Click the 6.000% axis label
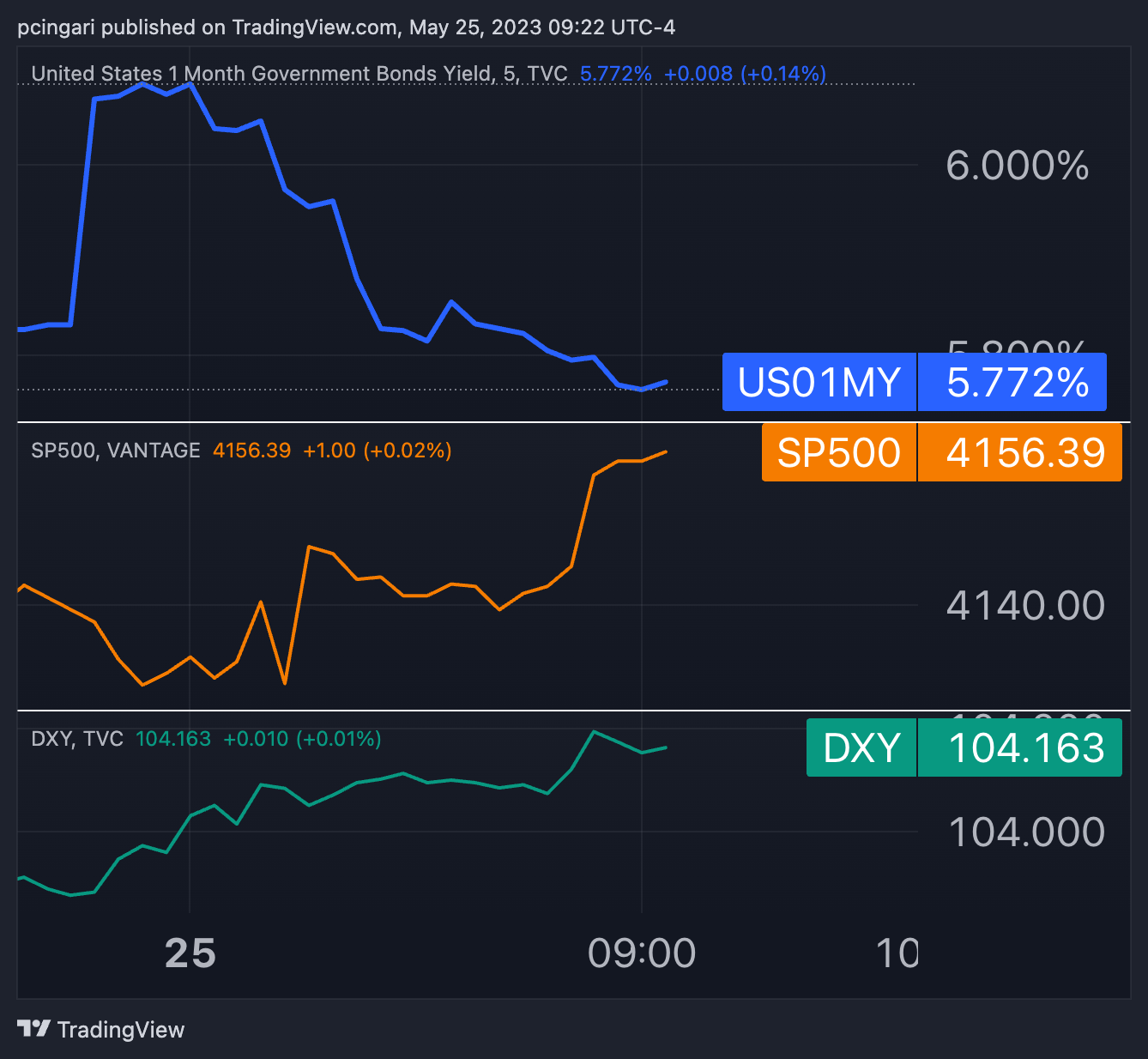 (x=1018, y=165)
